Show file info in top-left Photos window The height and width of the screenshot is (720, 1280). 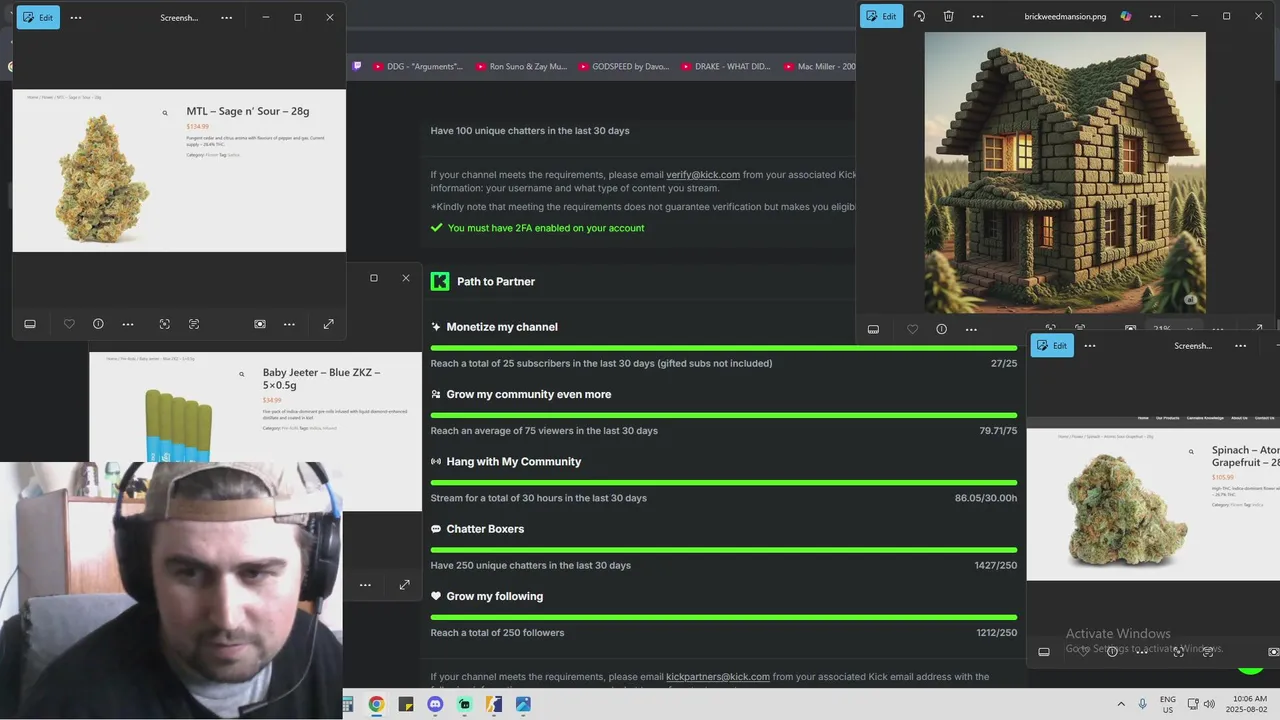pos(98,324)
